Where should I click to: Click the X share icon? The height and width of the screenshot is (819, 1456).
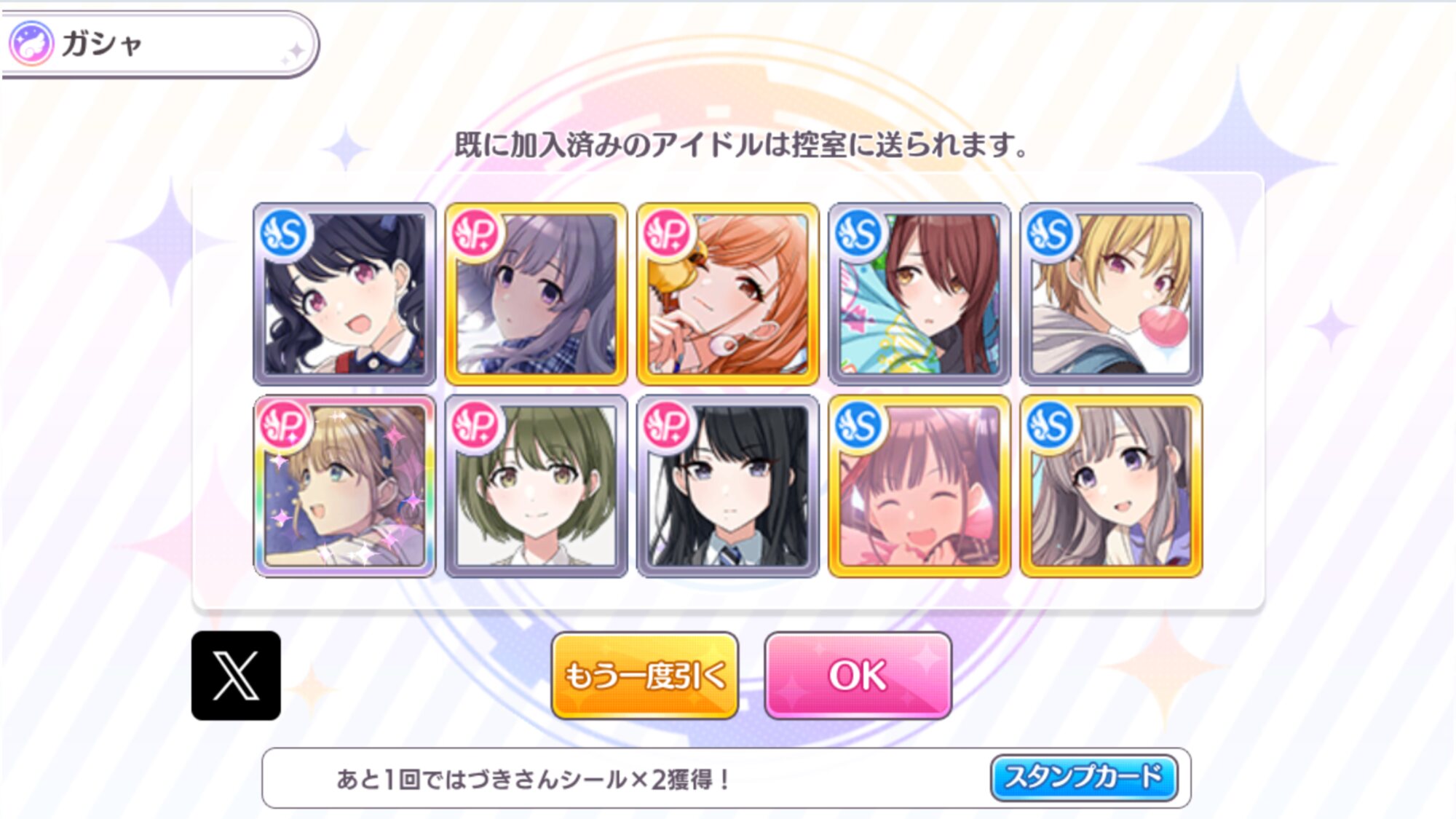point(236,676)
